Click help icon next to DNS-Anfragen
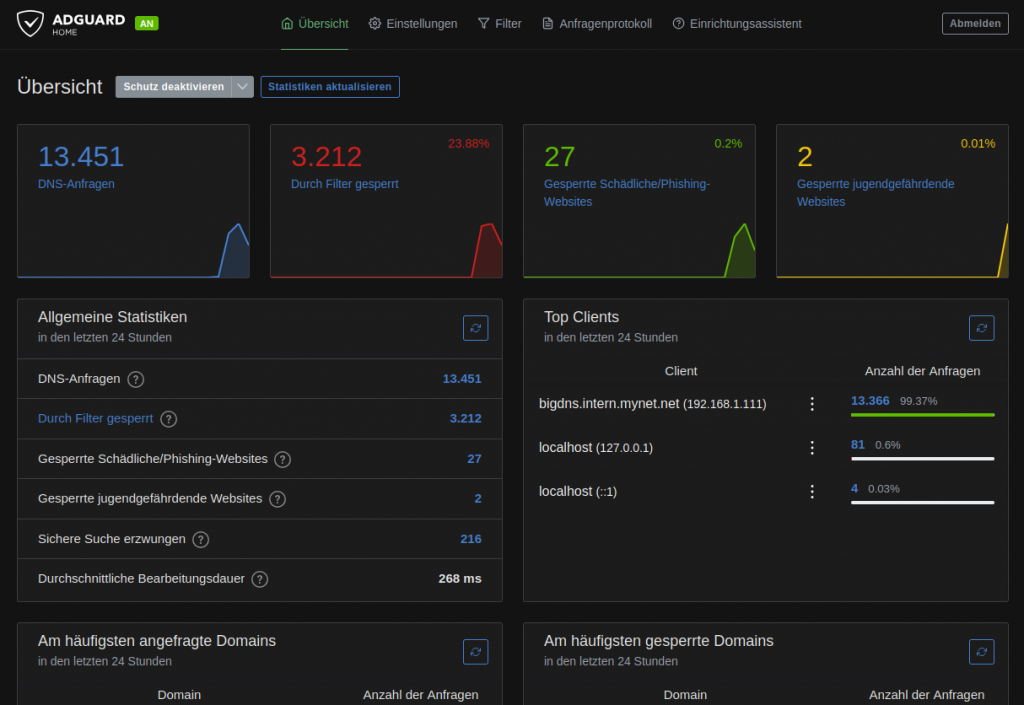Viewport: 1024px width, 705px height. click(x=136, y=379)
